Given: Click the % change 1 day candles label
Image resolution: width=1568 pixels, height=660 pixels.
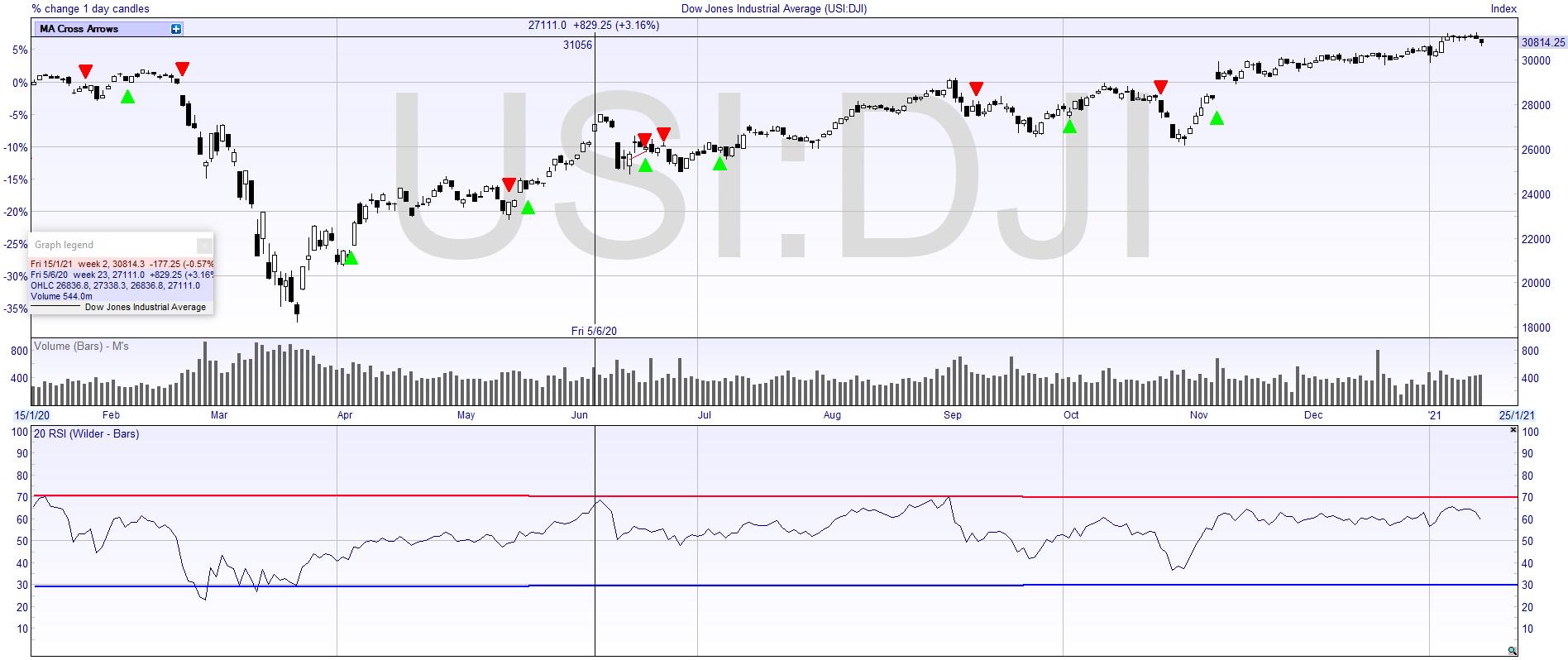Looking at the screenshot, I should coord(91,8).
